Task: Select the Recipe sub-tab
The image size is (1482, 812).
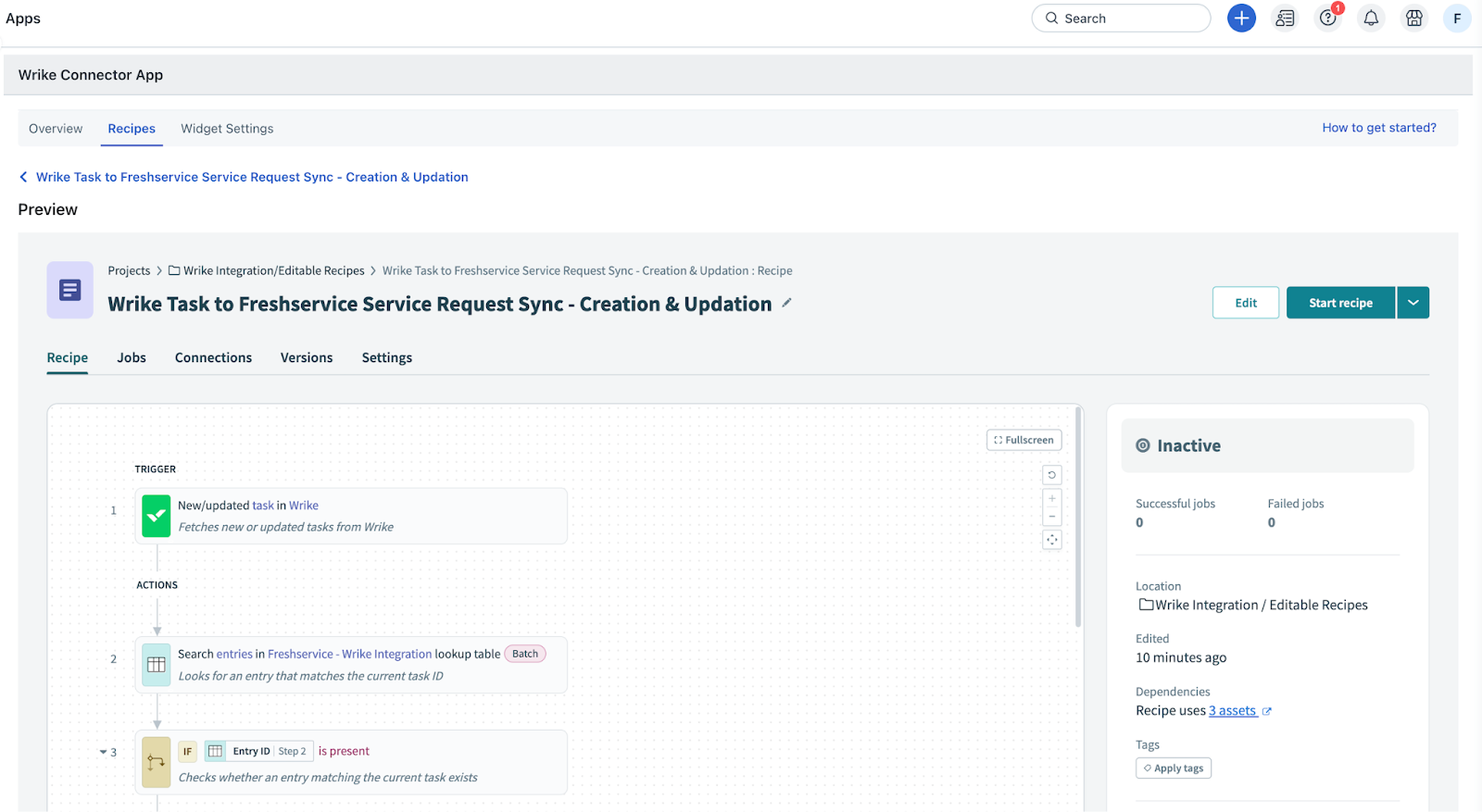Action: point(68,357)
